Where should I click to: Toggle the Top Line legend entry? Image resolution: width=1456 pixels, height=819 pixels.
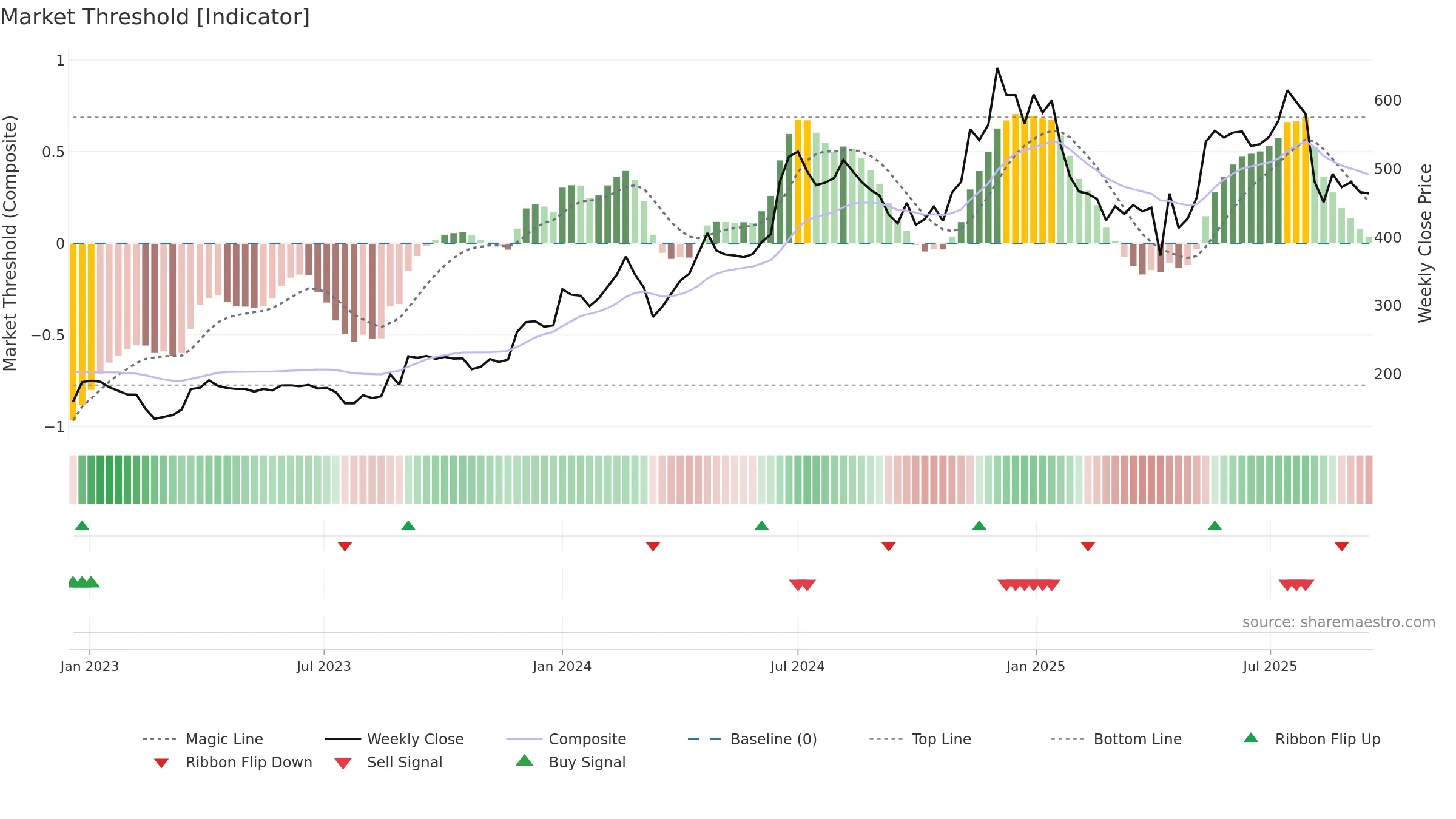click(x=920, y=739)
